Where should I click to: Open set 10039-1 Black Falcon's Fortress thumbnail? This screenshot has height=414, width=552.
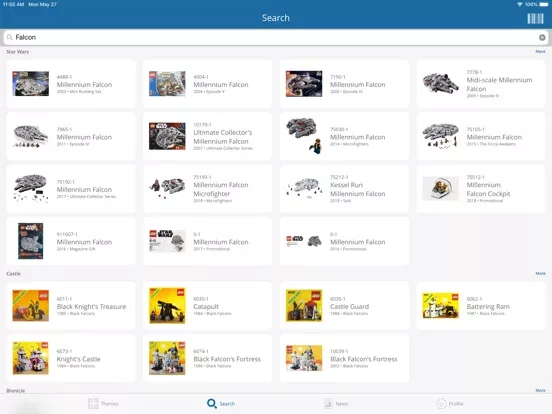pyautogui.click(x=304, y=358)
